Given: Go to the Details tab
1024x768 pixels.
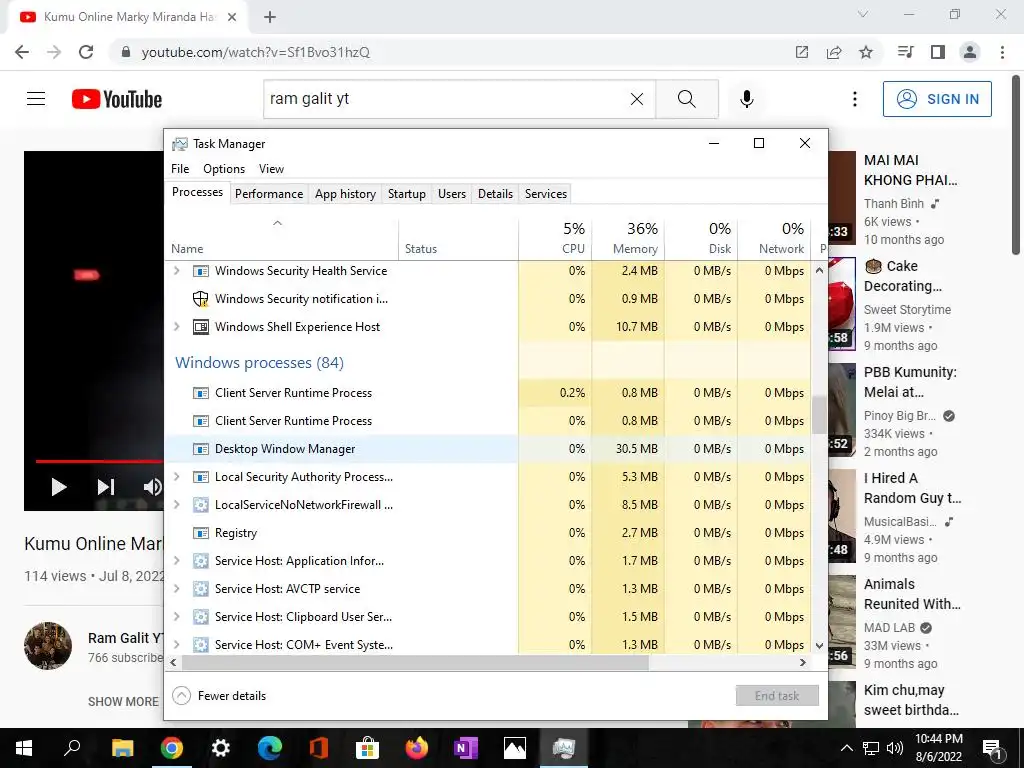Looking at the screenshot, I should tap(495, 194).
